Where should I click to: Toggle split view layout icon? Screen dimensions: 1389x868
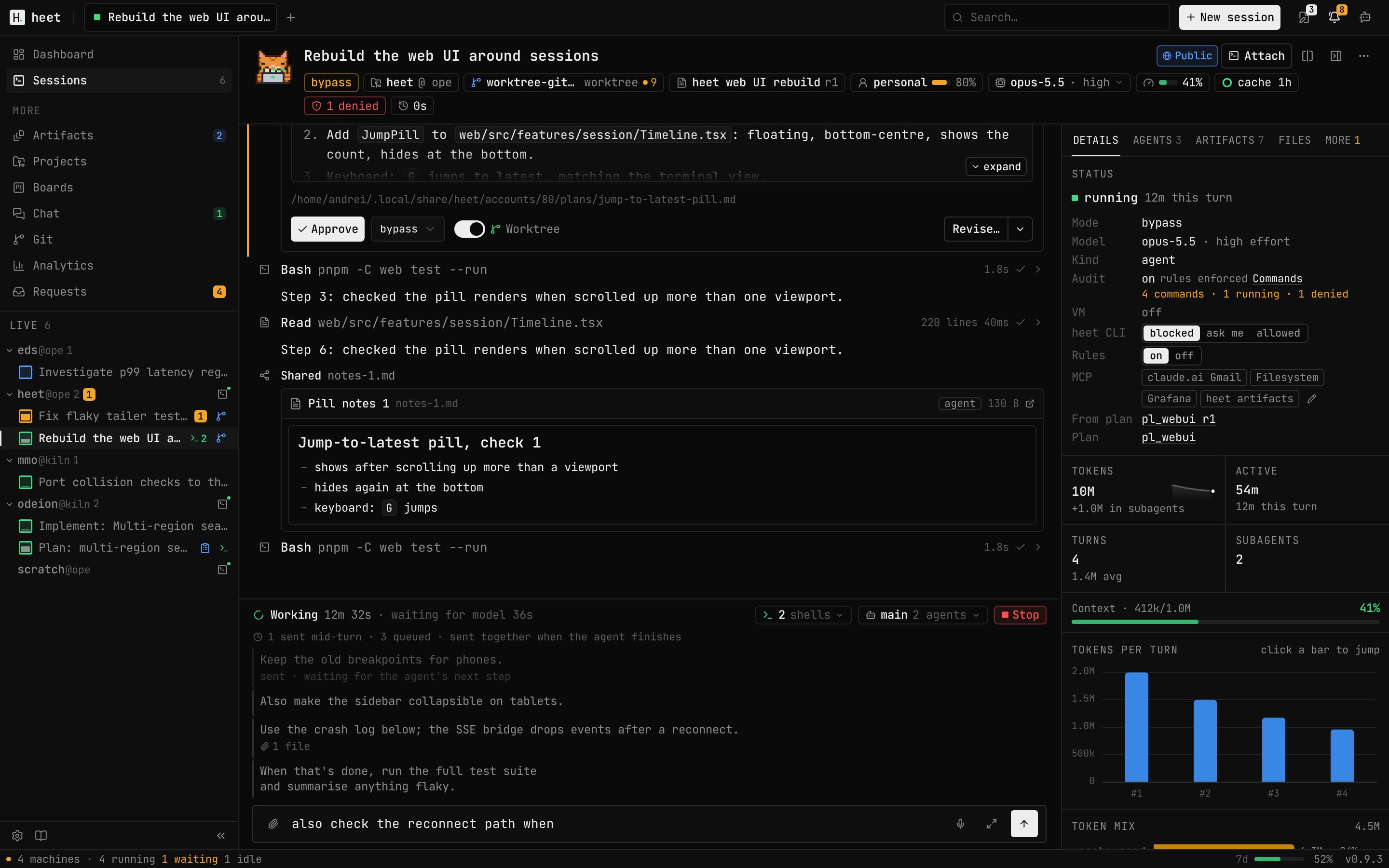click(x=1307, y=55)
